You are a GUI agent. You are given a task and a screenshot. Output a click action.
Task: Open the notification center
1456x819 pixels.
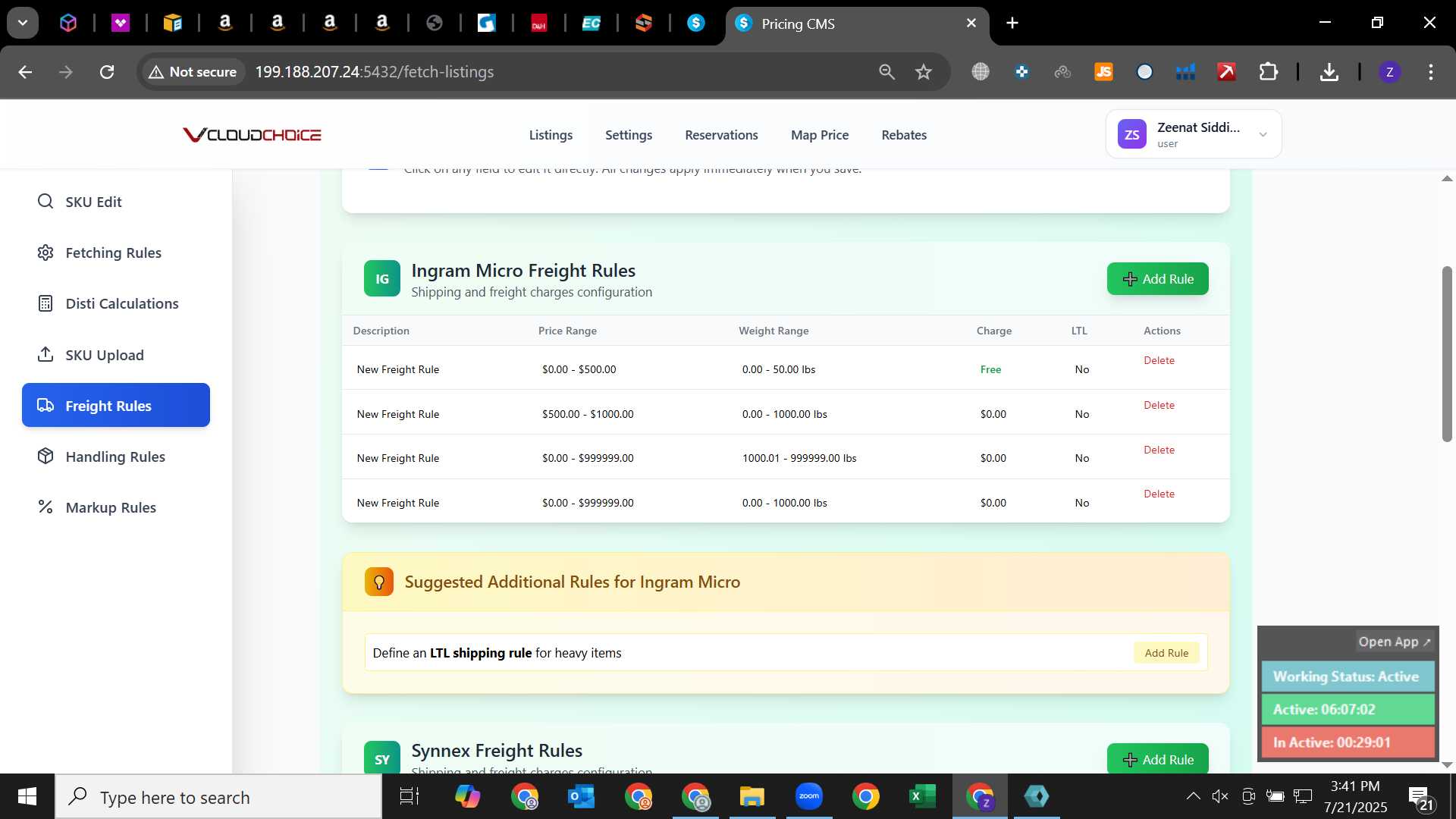click(1420, 798)
